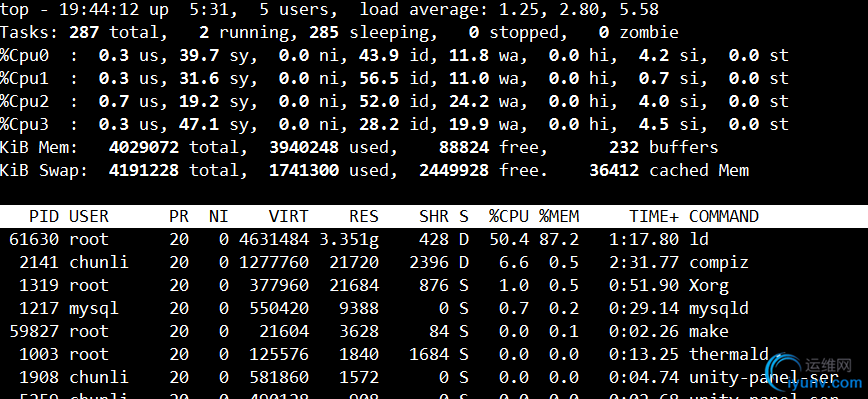Click the 36412 cached Mem value
This screenshot has width=868, height=399.
coord(614,170)
